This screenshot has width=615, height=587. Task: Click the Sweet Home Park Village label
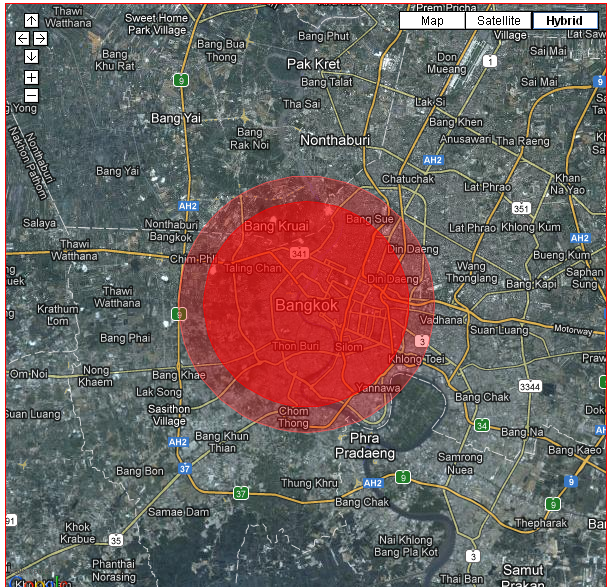pyautogui.click(x=157, y=24)
